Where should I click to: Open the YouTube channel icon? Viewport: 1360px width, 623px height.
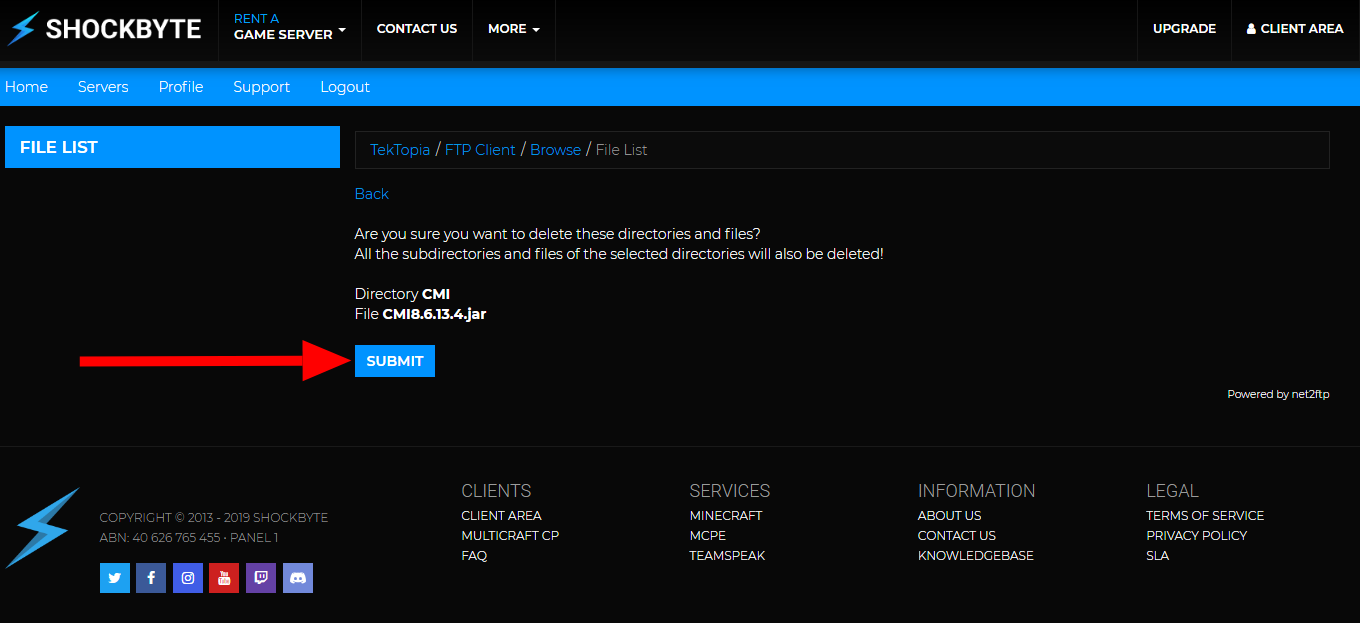tap(224, 578)
